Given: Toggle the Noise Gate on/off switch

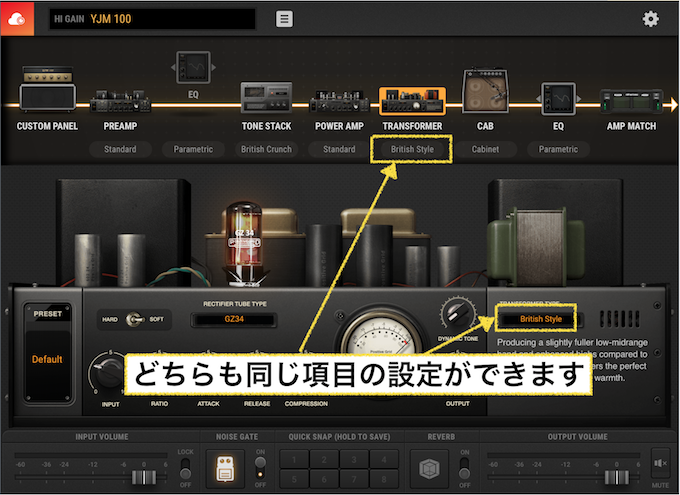Looking at the screenshot, I should tap(260, 468).
